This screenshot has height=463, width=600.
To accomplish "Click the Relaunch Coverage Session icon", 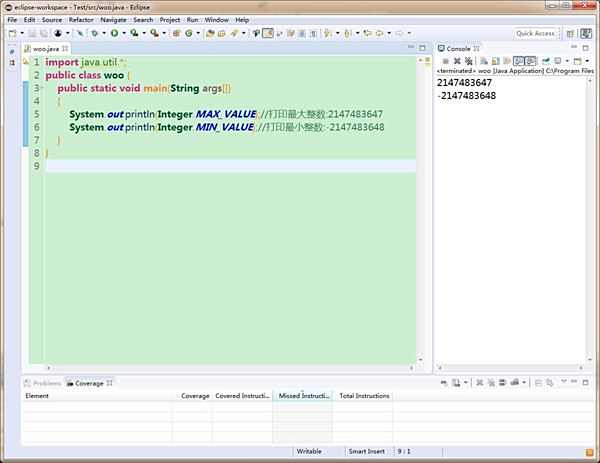I will tap(443, 382).
